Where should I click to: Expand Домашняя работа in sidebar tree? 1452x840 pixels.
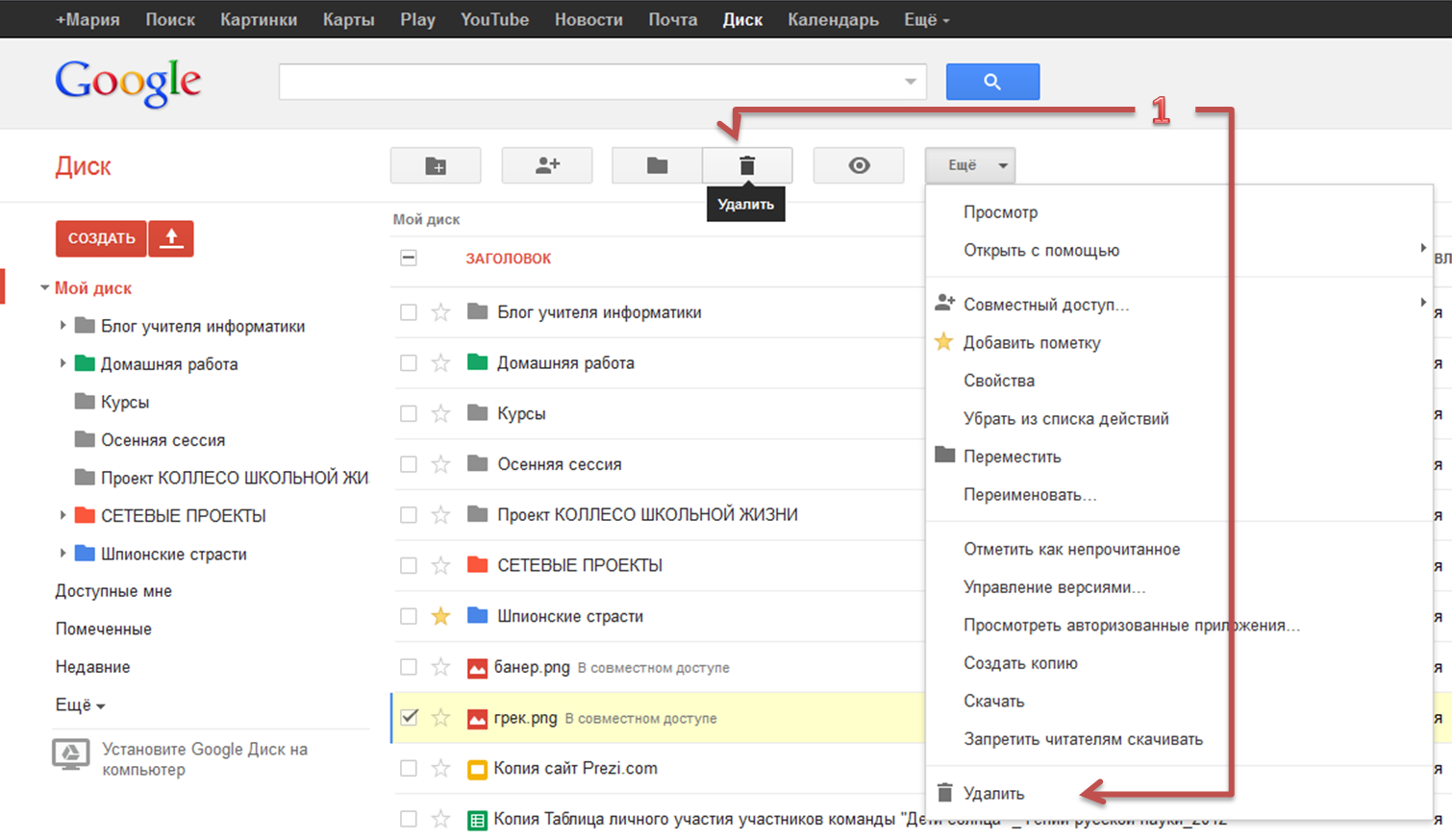63,363
